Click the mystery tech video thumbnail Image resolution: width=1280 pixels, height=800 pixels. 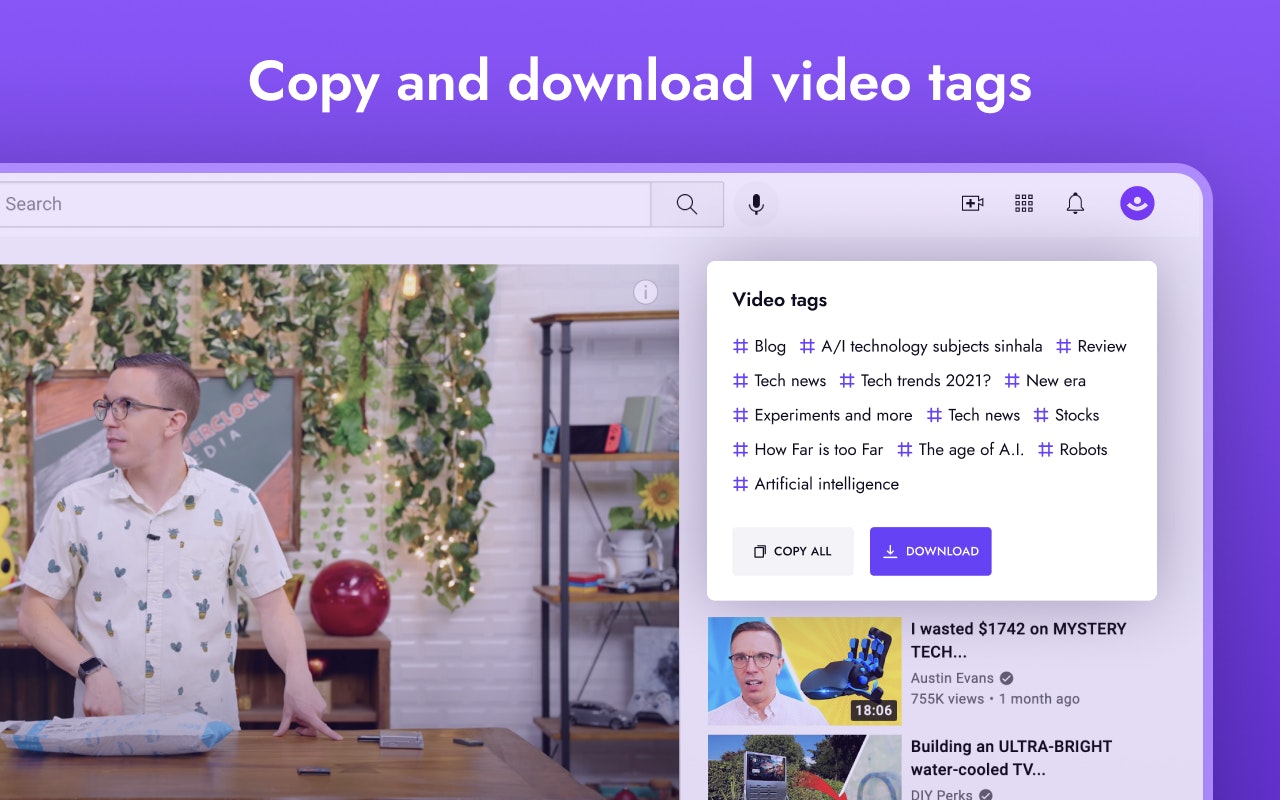[804, 670]
